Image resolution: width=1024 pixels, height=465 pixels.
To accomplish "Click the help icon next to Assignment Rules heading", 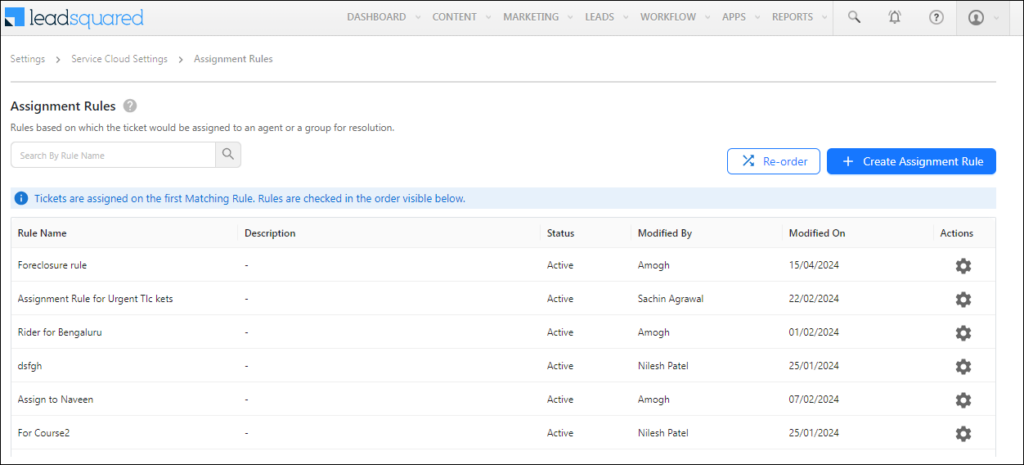I will (131, 106).
